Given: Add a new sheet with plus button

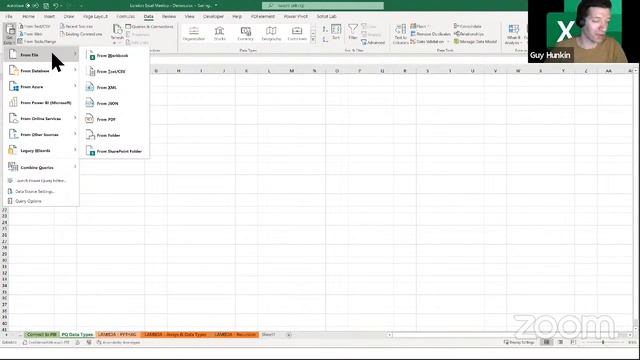Looking at the screenshot, I should pyautogui.click(x=289, y=335).
